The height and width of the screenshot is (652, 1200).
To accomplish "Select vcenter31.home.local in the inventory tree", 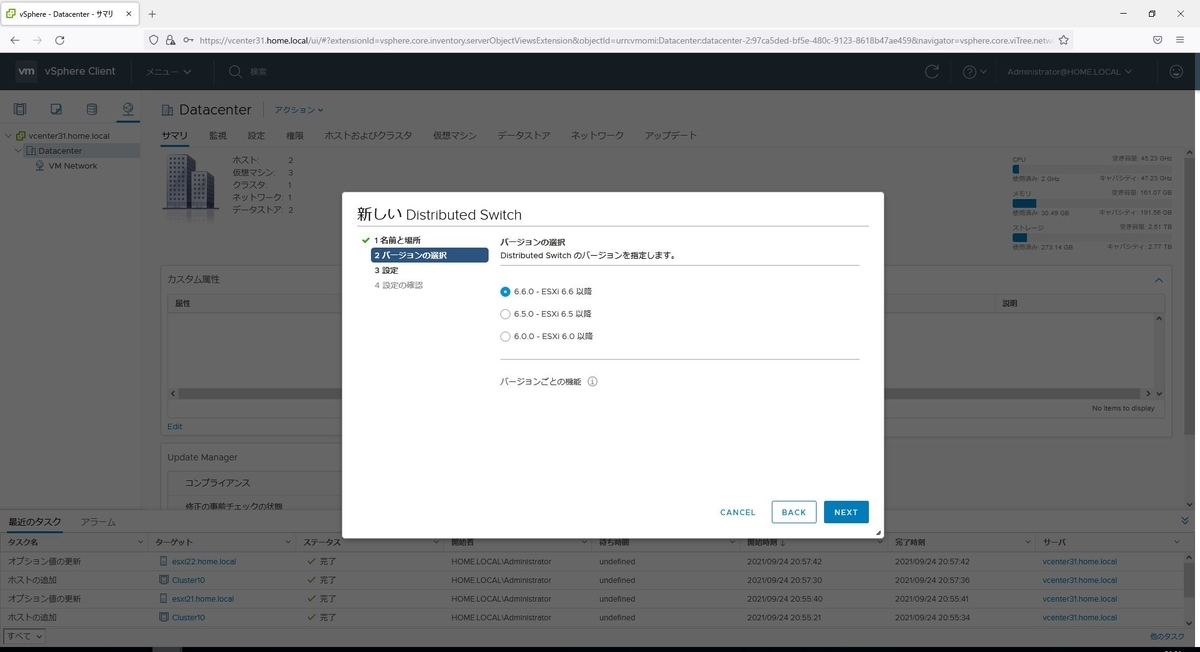I will coord(69,136).
